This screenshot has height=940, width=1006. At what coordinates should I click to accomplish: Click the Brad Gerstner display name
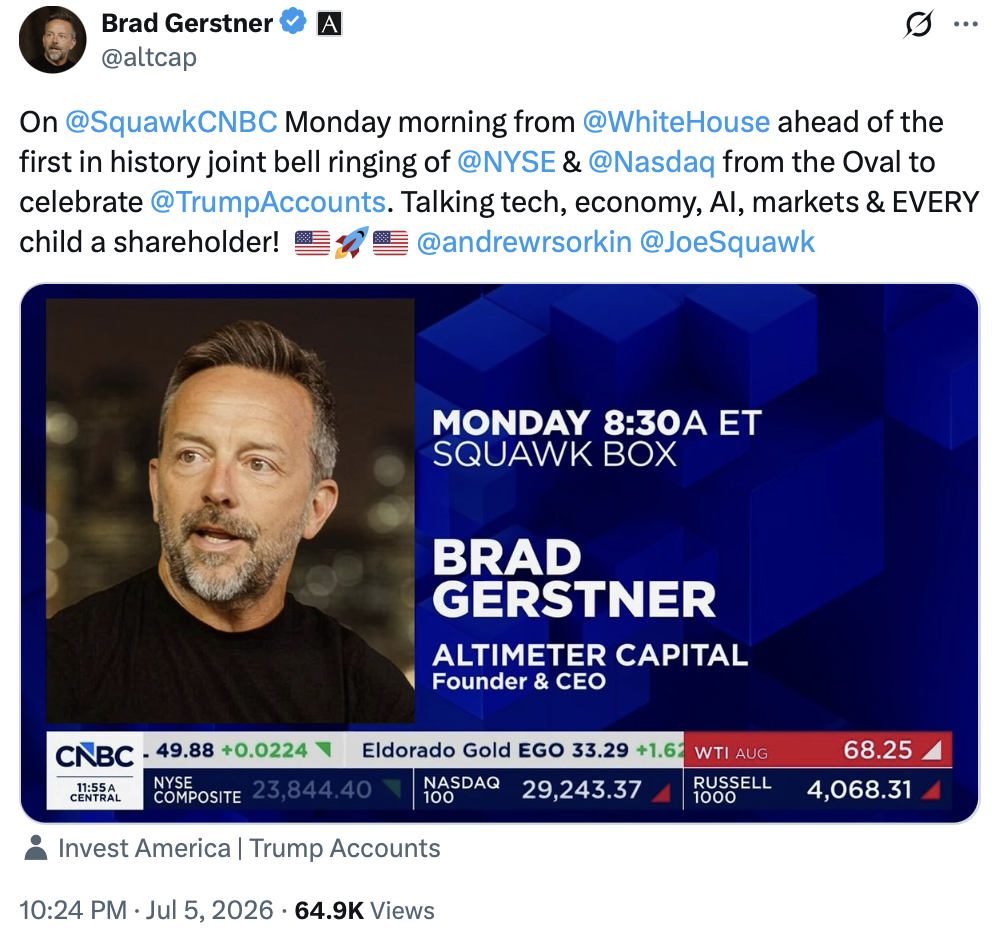(187, 23)
